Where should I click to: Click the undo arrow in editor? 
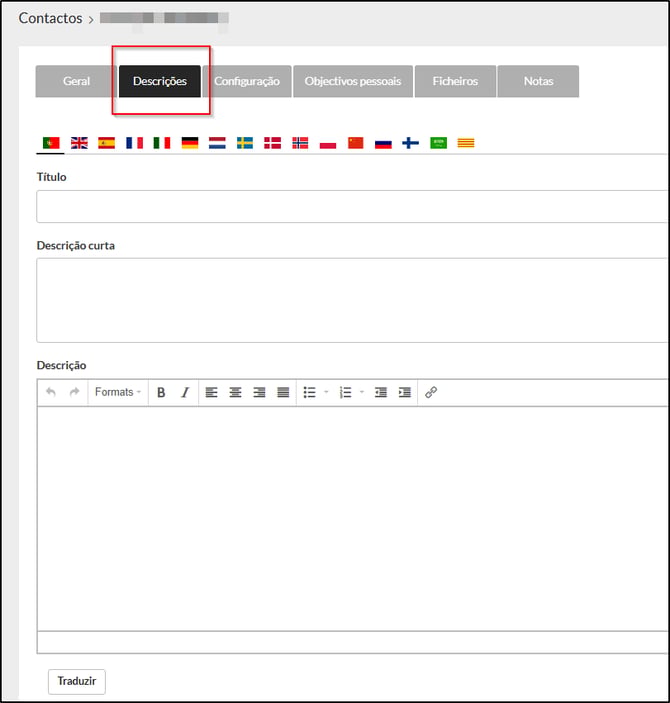point(51,393)
